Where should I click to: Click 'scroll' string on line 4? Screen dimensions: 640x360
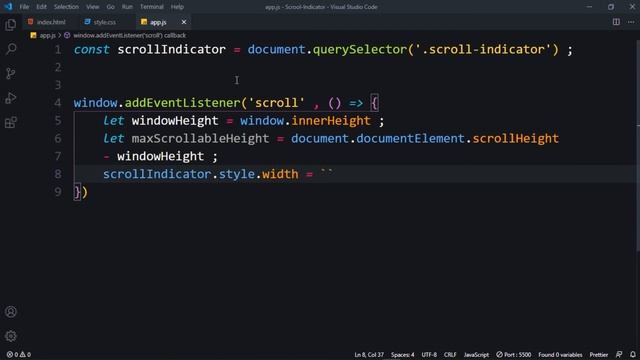[x=276, y=103]
